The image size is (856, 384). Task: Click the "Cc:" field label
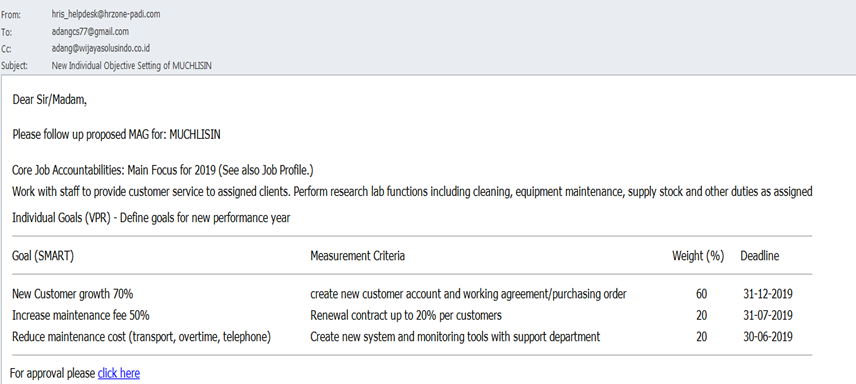(7, 49)
